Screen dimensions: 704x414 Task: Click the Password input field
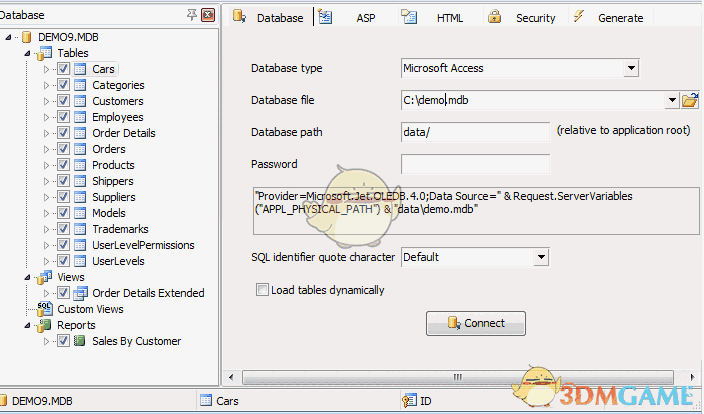(475, 164)
